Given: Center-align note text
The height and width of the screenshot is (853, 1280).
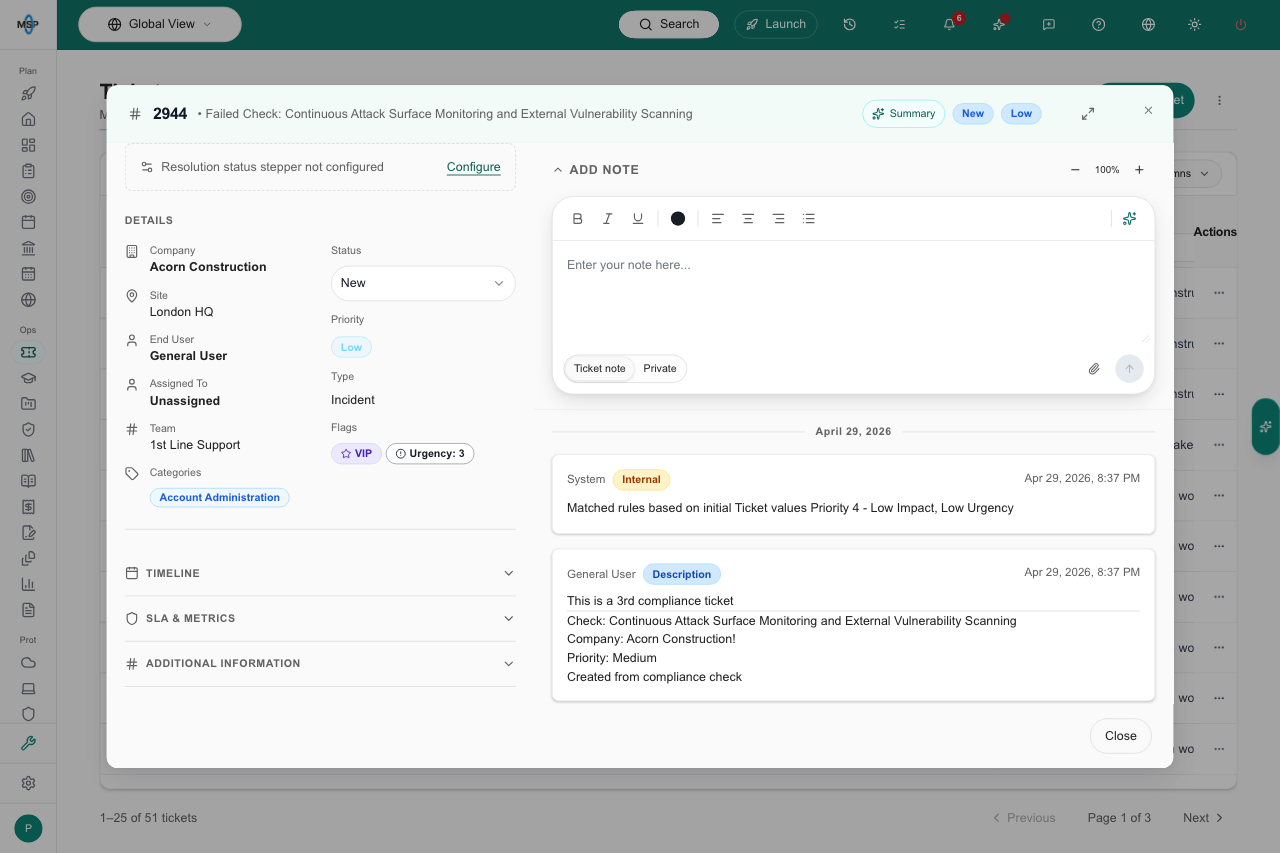Looking at the screenshot, I should [748, 219].
